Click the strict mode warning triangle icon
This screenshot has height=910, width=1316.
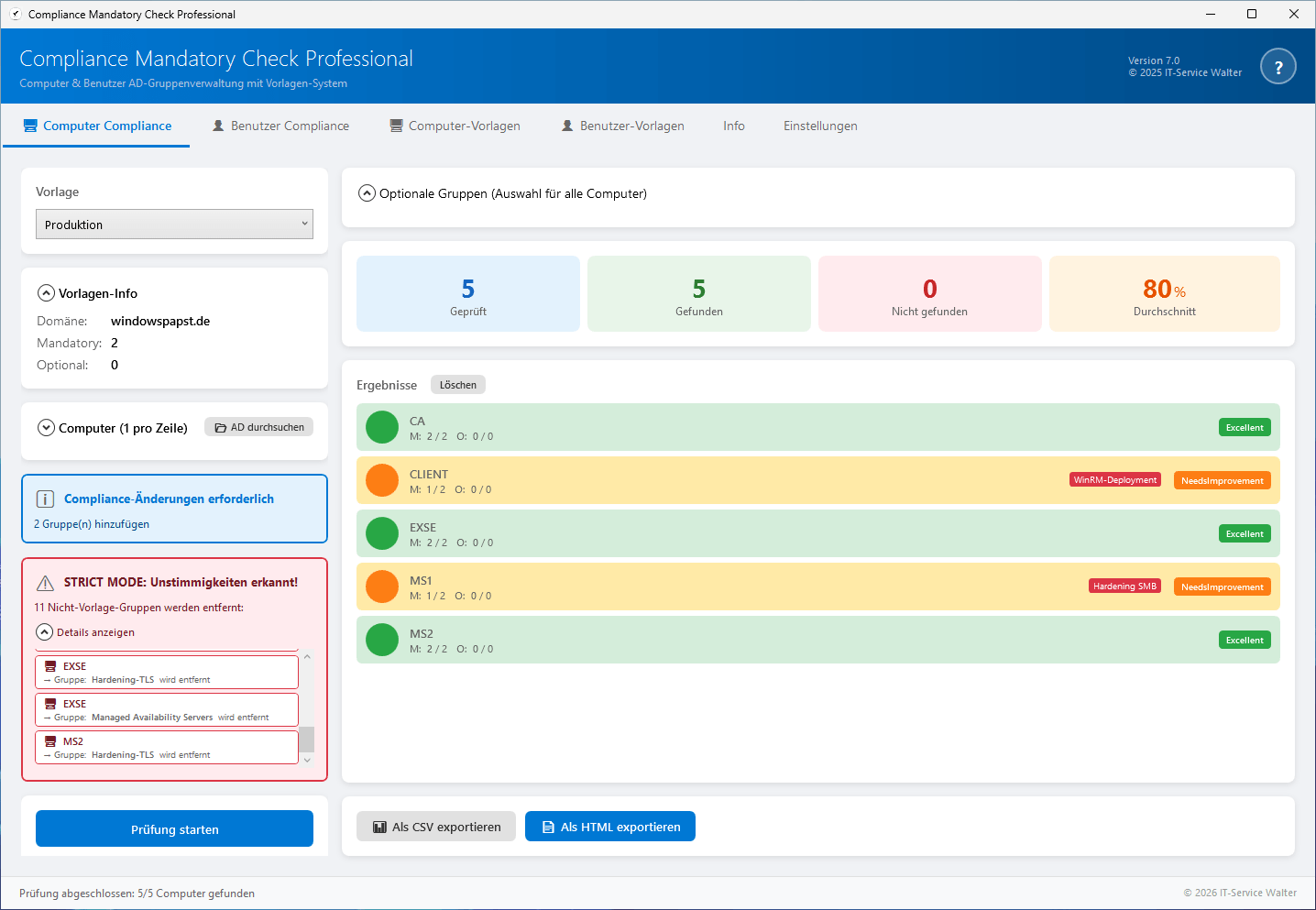[45, 583]
